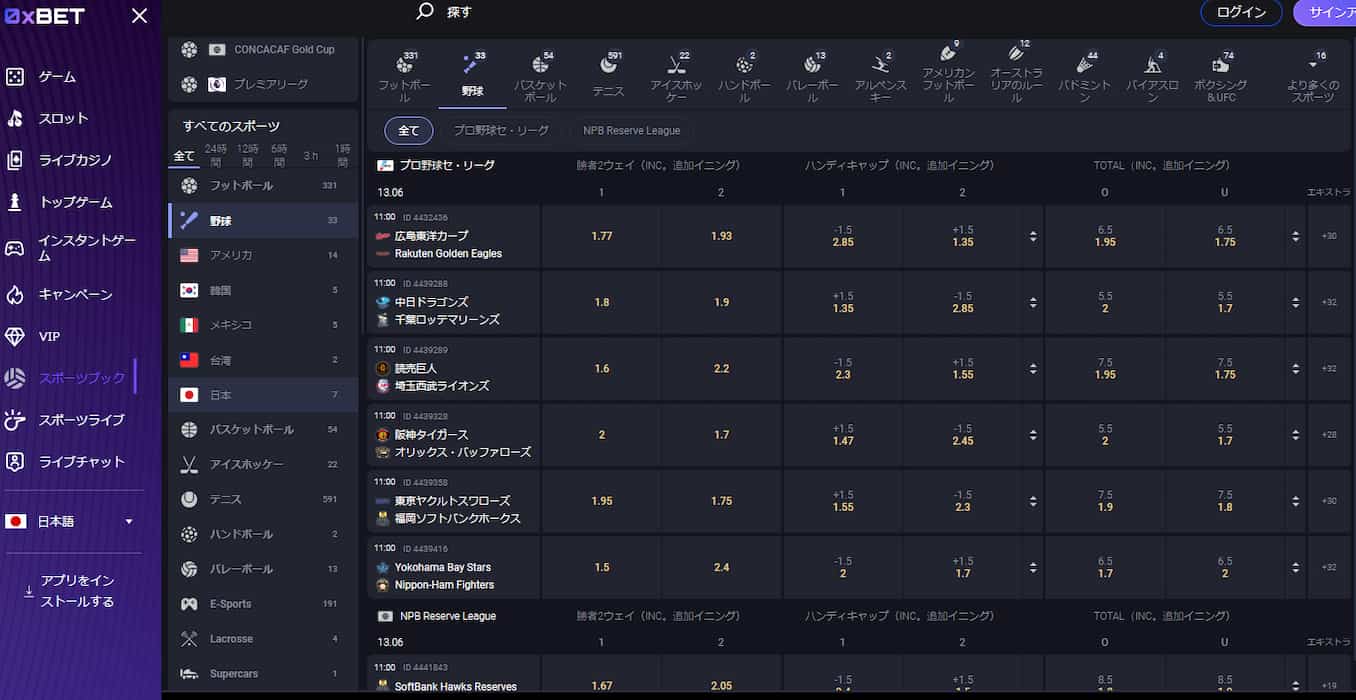1356x700 pixels.
Task: Expand total options for 広島東洋カープ match
Action: (x=1295, y=237)
